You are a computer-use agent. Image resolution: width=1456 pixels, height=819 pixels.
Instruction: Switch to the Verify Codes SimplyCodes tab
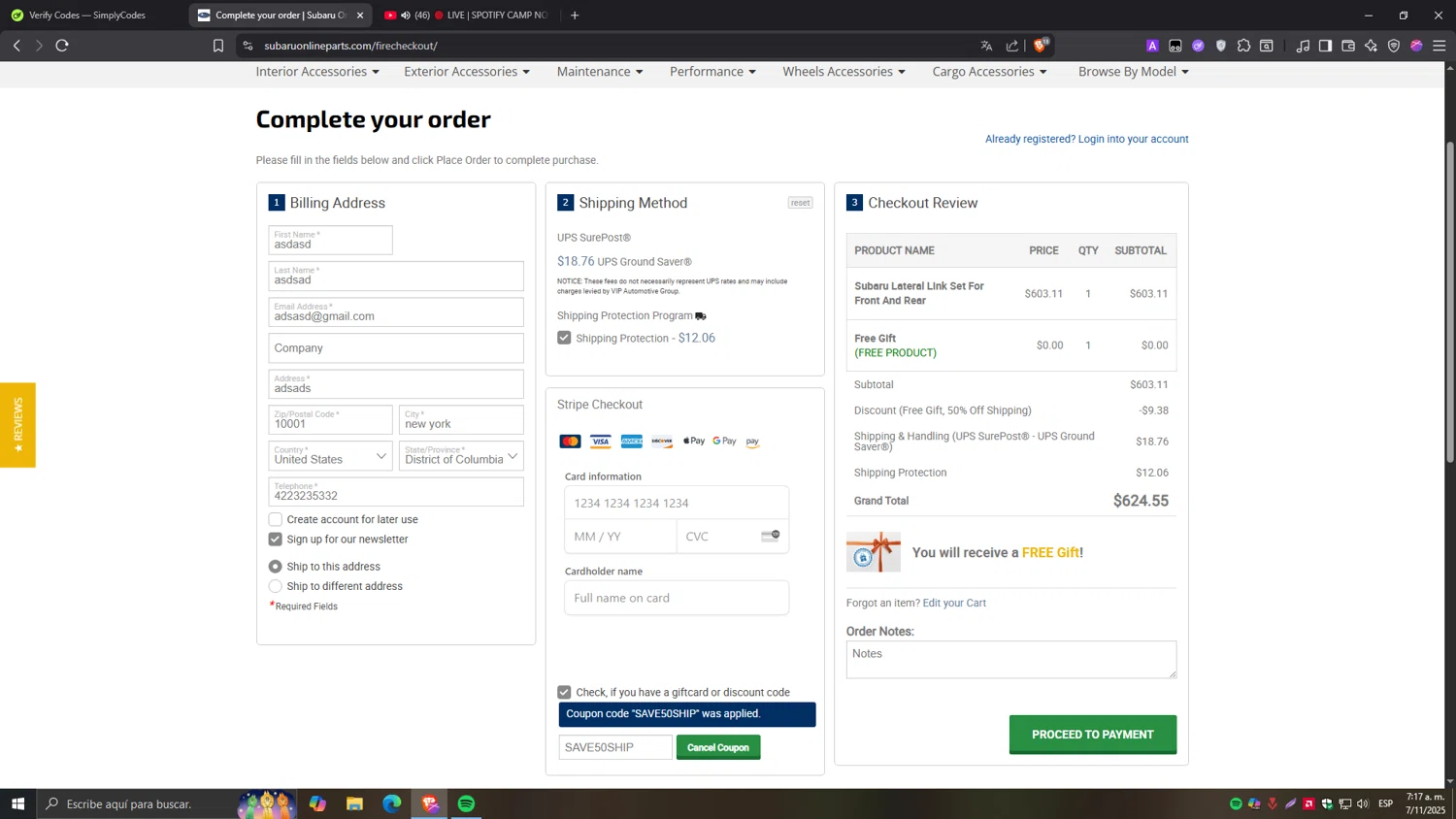click(x=87, y=15)
